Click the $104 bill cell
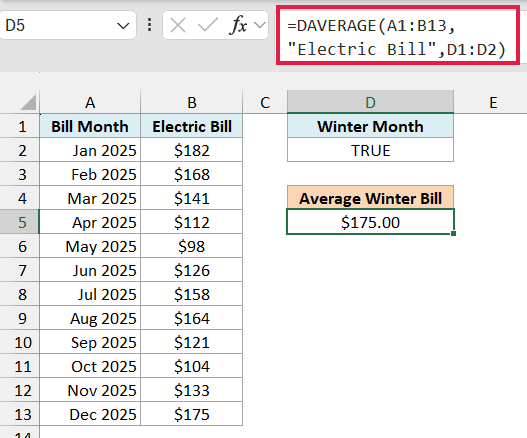 coord(192,366)
